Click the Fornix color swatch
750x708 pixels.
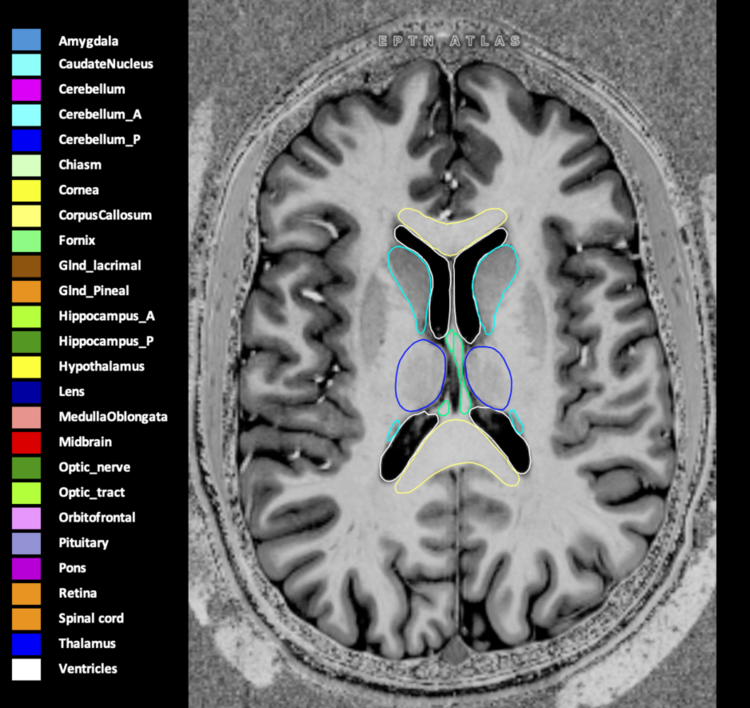point(26,241)
